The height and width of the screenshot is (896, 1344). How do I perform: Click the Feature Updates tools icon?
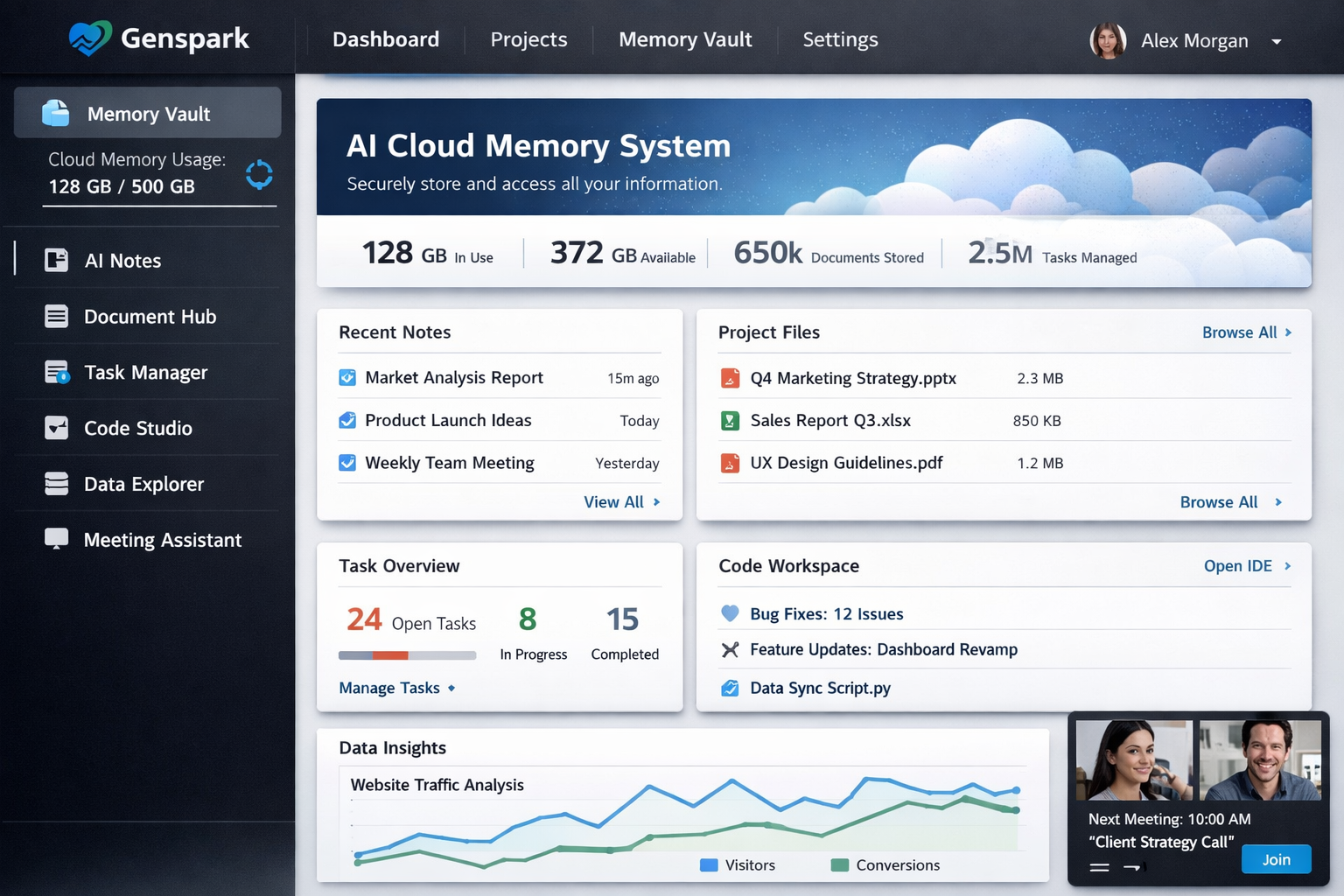730,649
